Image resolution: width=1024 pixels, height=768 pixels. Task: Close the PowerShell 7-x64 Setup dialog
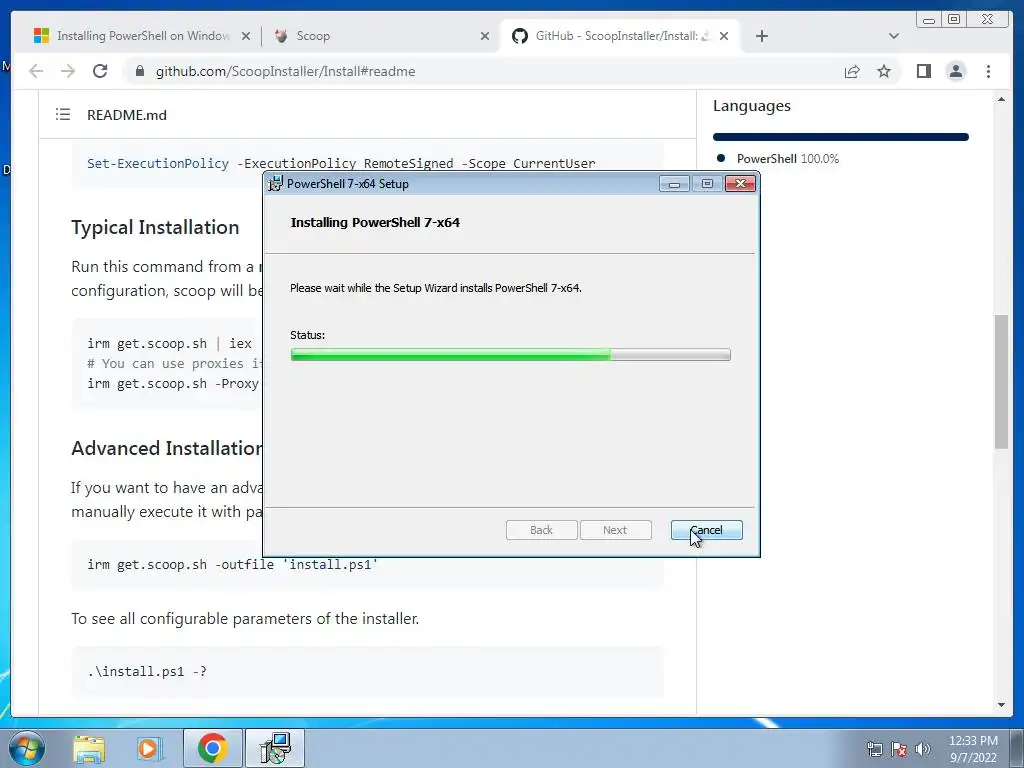(x=741, y=184)
